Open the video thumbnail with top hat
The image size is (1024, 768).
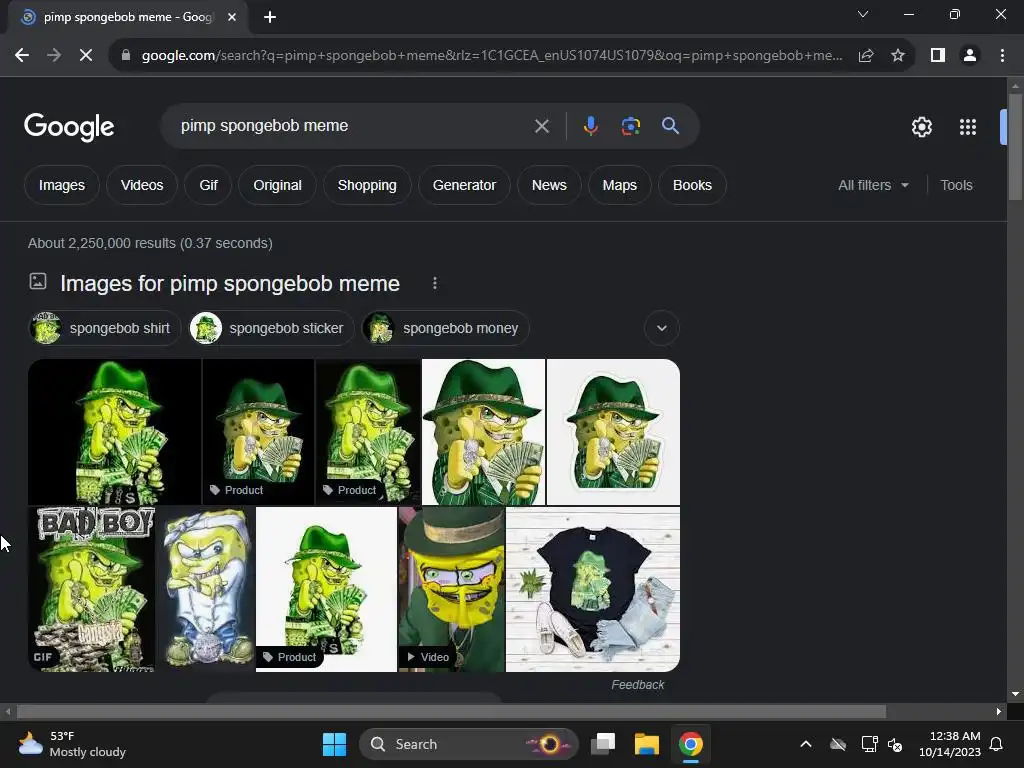pyautogui.click(x=451, y=589)
